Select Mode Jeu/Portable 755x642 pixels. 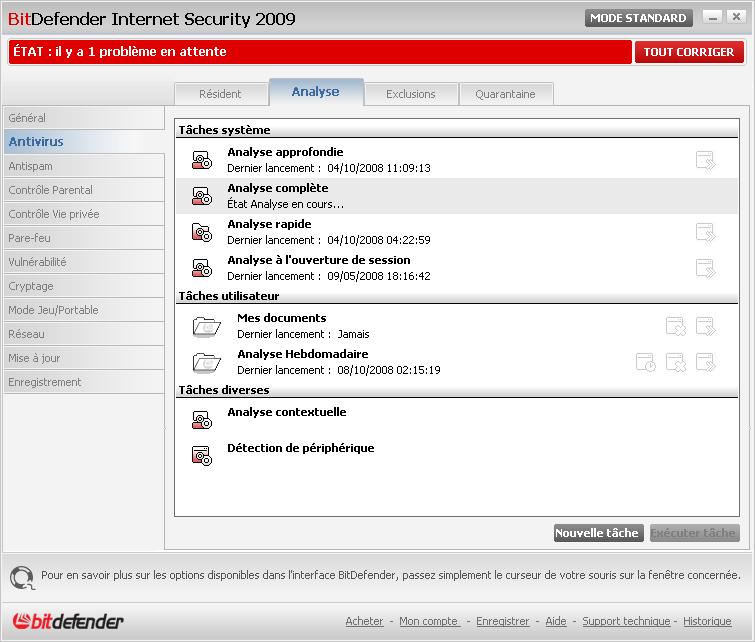tap(84, 310)
